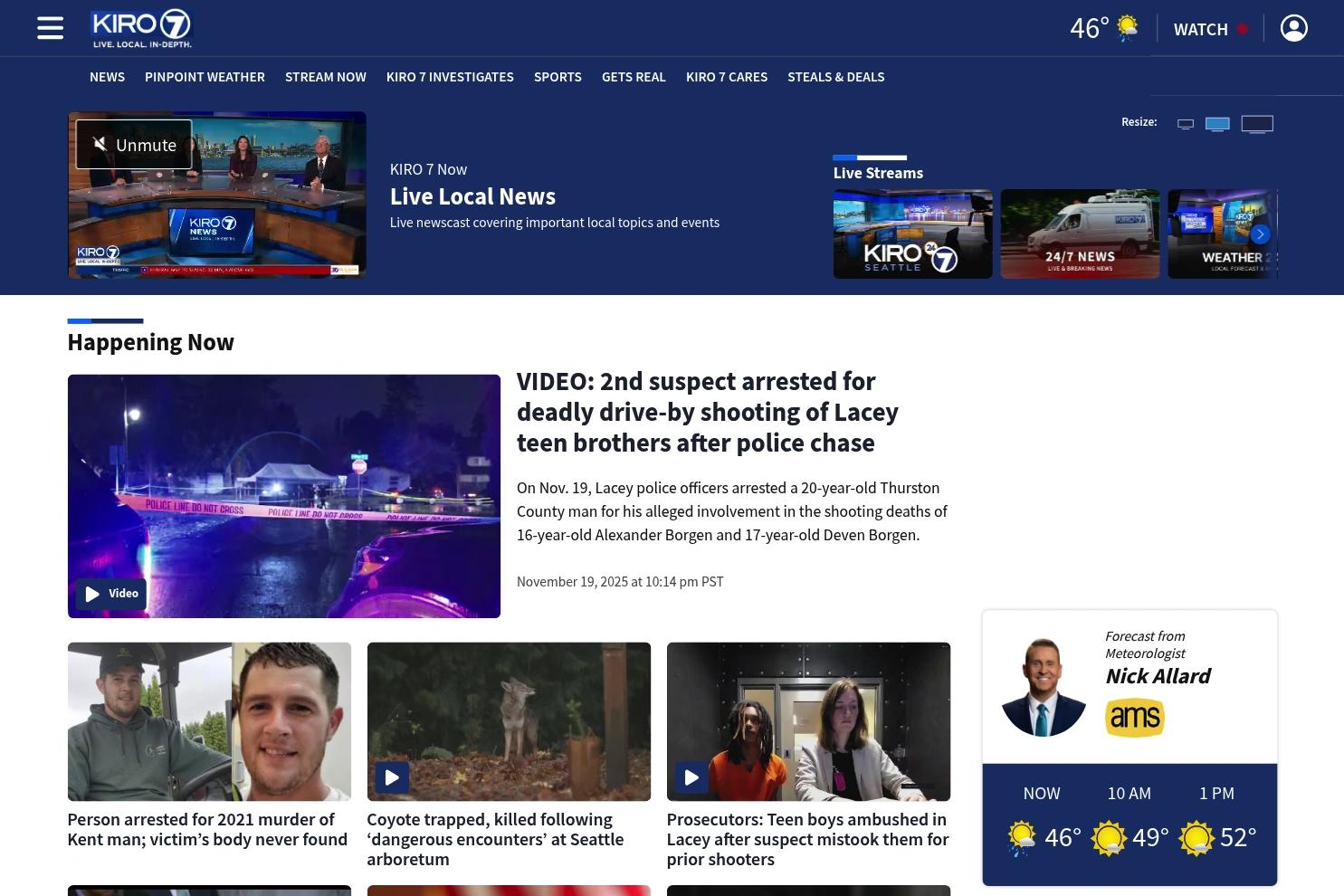Viewport: 1344px width, 896px height.
Task: Click the 46° temperature in forecast widget
Action: pyautogui.click(x=1063, y=837)
